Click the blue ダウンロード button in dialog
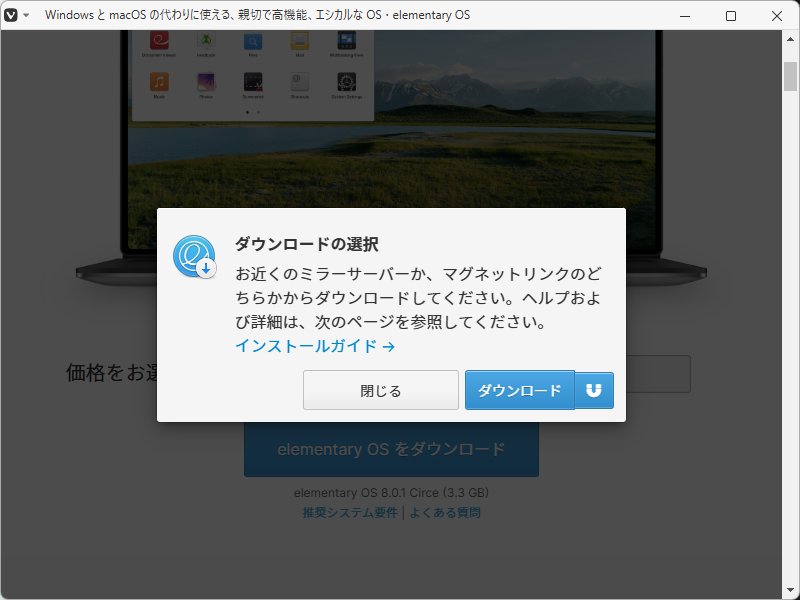 tap(519, 390)
